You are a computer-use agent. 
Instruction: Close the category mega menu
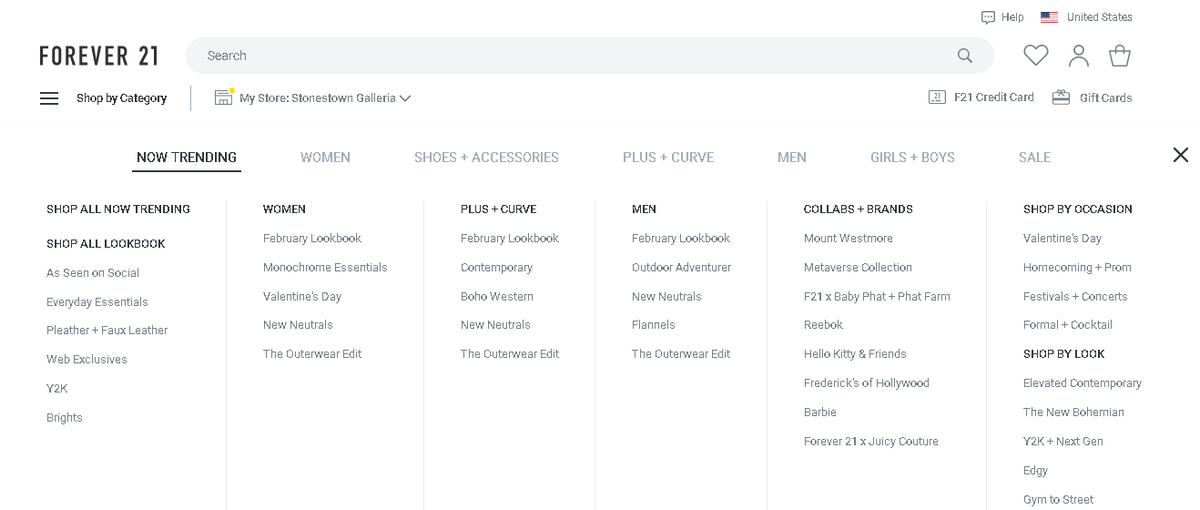(1180, 155)
